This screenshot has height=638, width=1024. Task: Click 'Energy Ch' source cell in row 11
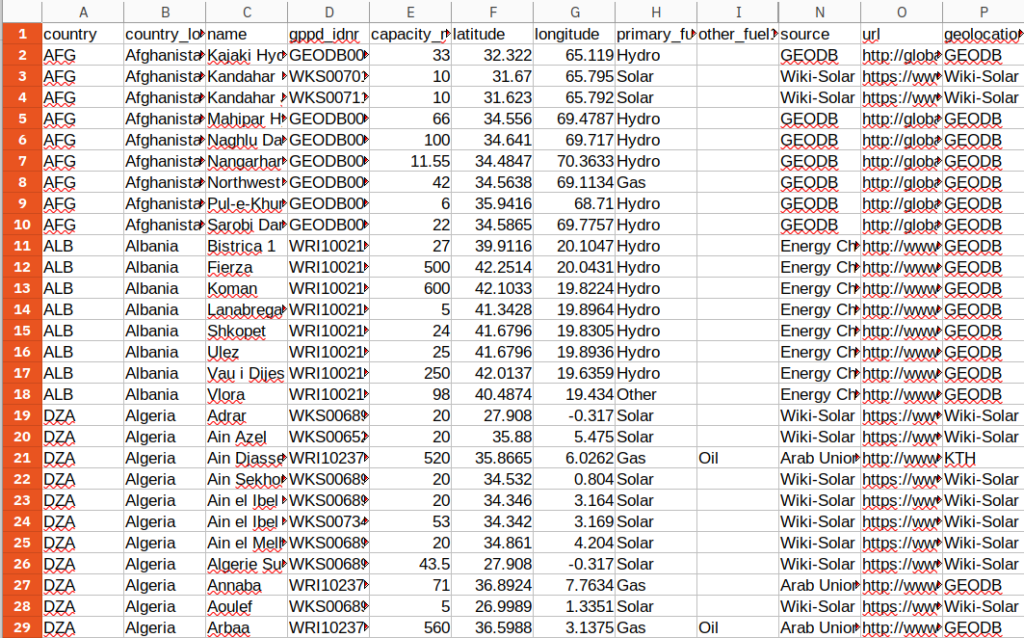tap(820, 246)
